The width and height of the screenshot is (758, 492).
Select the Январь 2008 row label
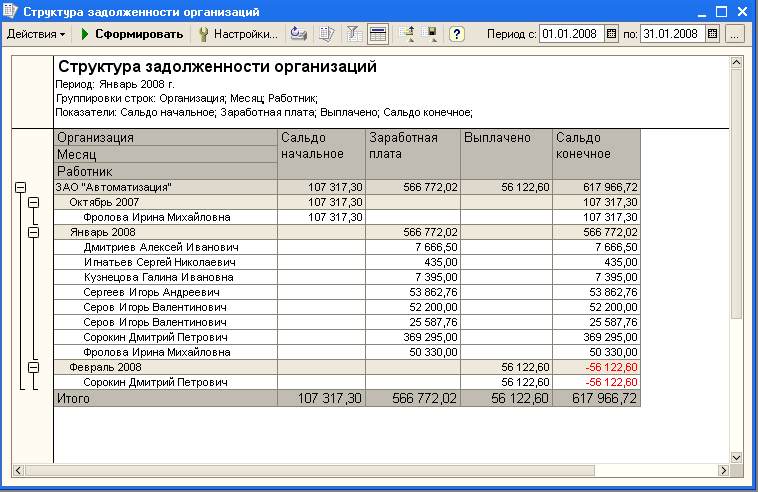(102, 232)
